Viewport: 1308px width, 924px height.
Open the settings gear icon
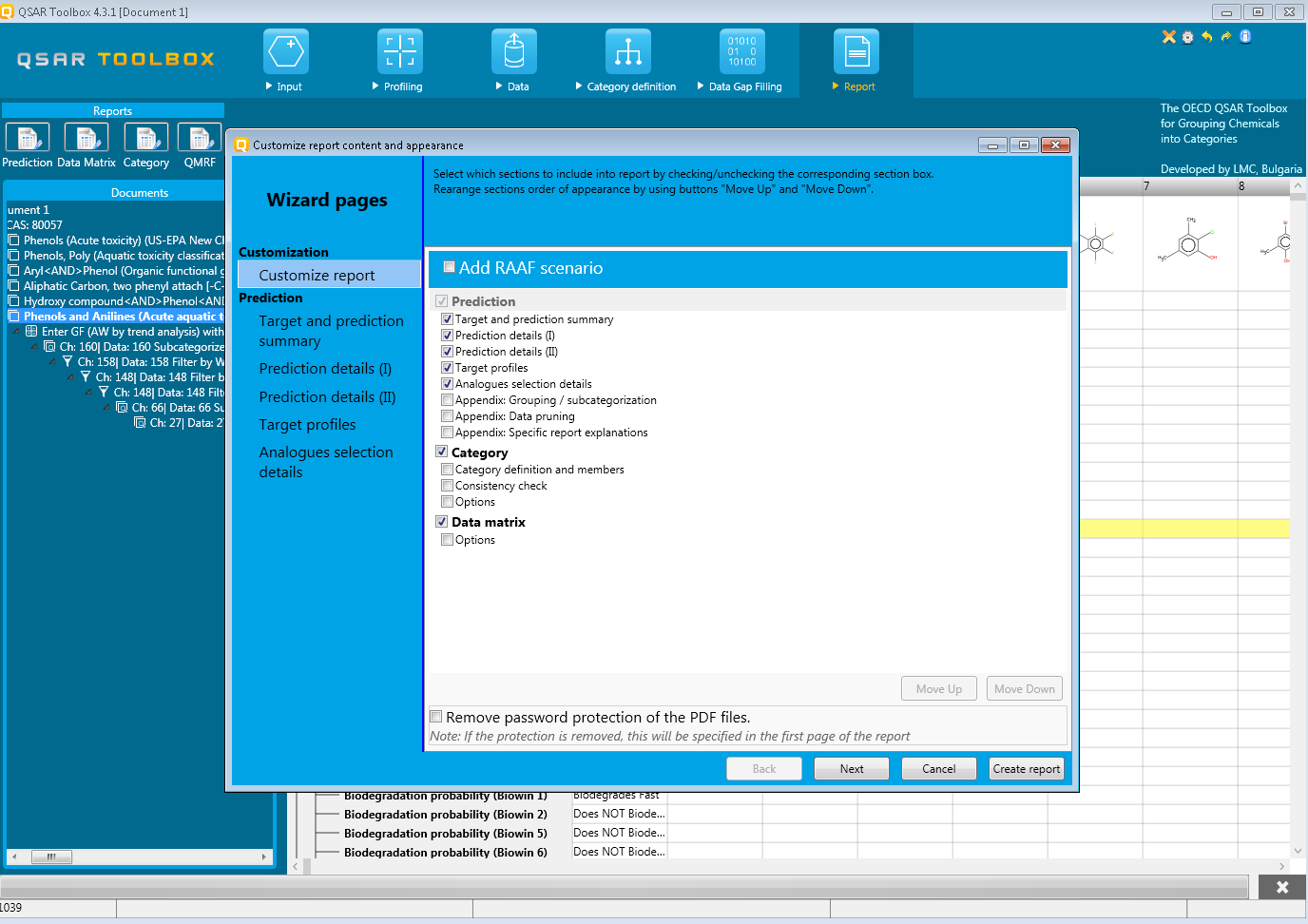coord(1187,37)
